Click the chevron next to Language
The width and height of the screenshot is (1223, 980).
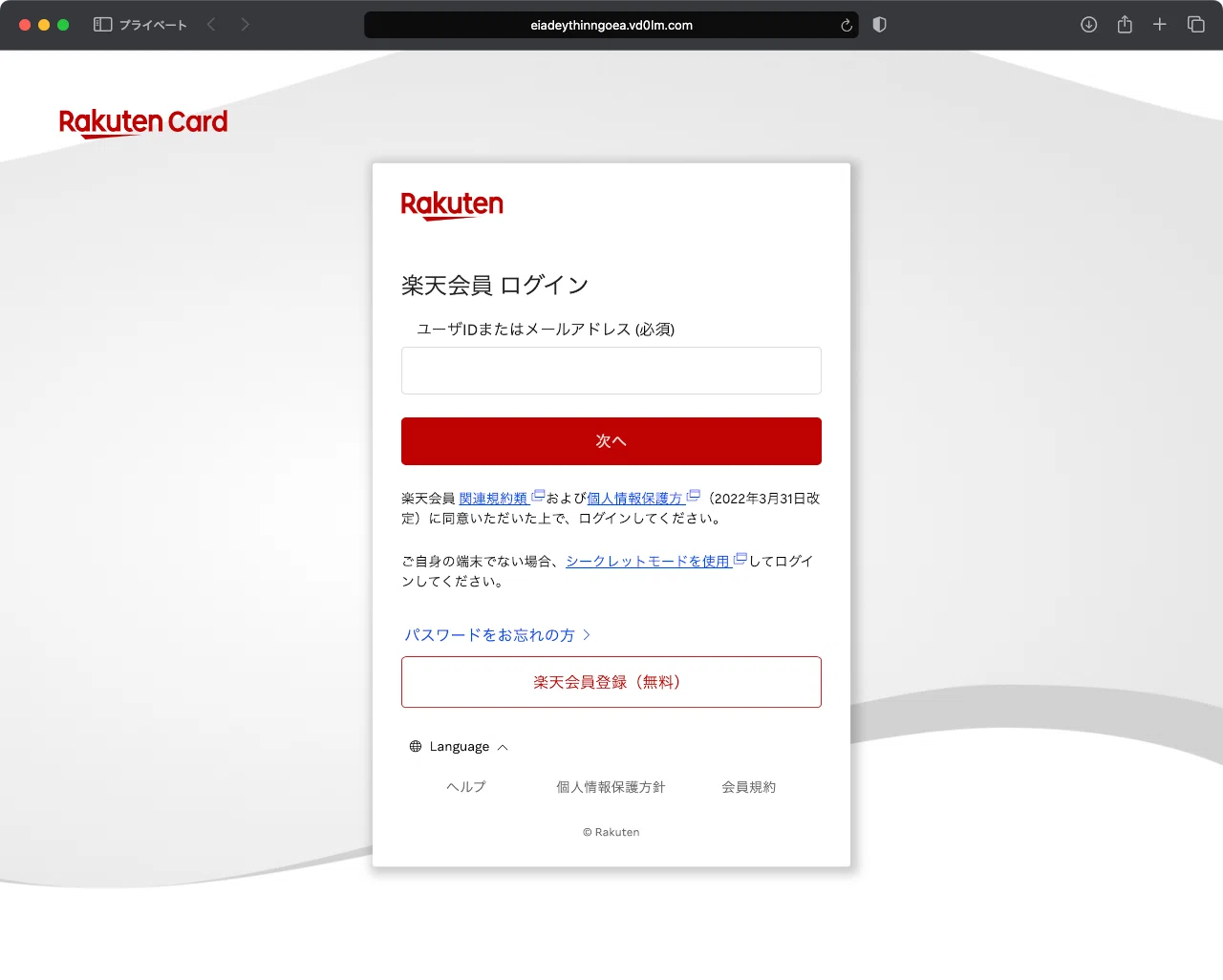click(x=503, y=747)
